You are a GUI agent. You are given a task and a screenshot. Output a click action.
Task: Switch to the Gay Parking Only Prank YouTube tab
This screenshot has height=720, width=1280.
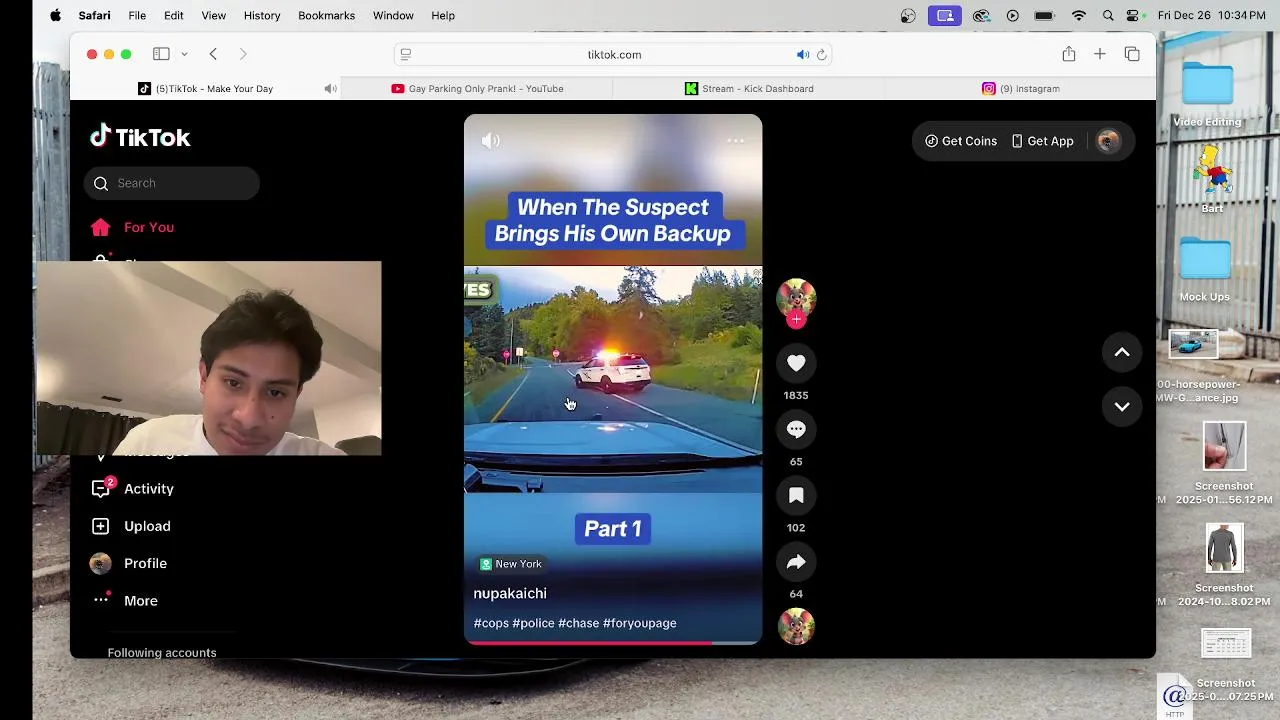(x=477, y=89)
